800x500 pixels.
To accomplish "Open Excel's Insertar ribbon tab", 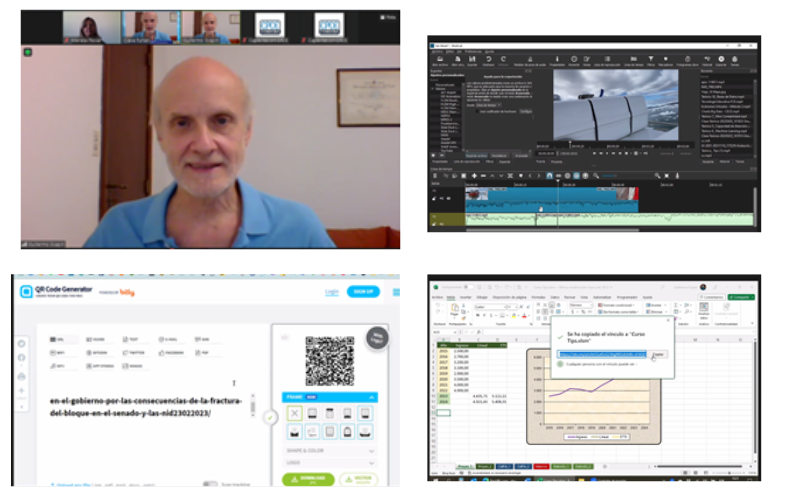I will pos(465,297).
